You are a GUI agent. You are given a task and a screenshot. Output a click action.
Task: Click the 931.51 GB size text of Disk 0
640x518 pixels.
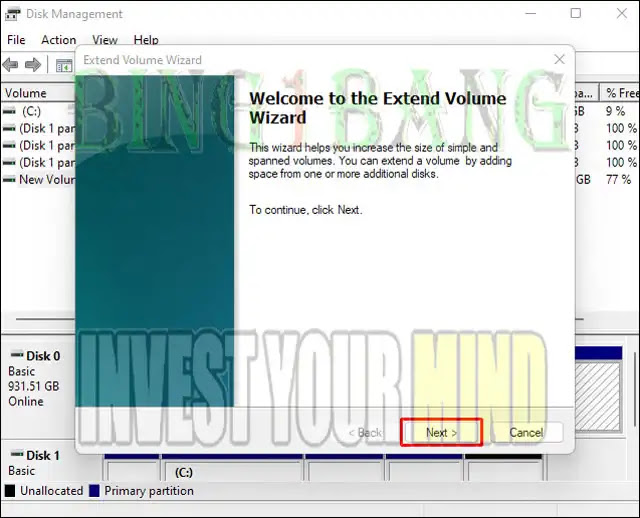pyautogui.click(x=33, y=386)
